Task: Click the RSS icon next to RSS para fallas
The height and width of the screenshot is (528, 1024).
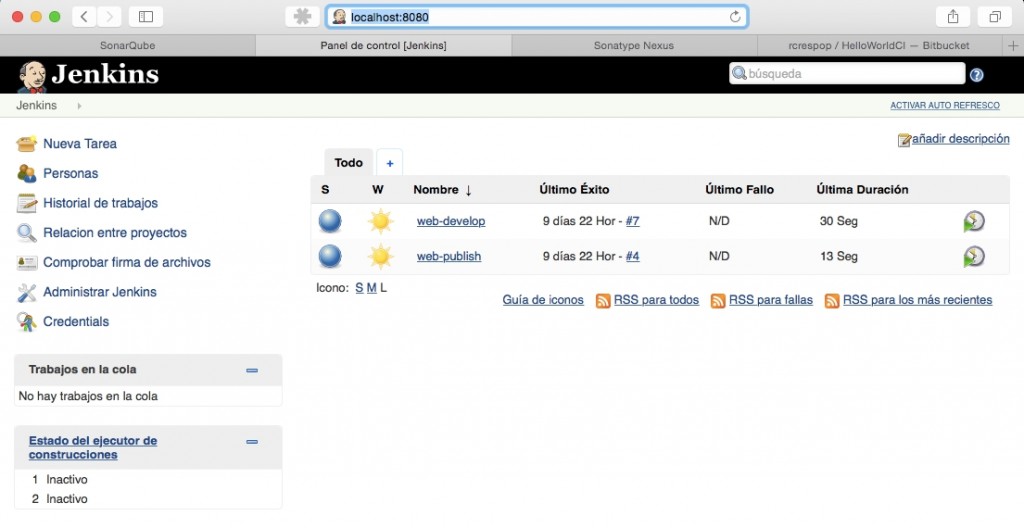Action: pyautogui.click(x=718, y=301)
